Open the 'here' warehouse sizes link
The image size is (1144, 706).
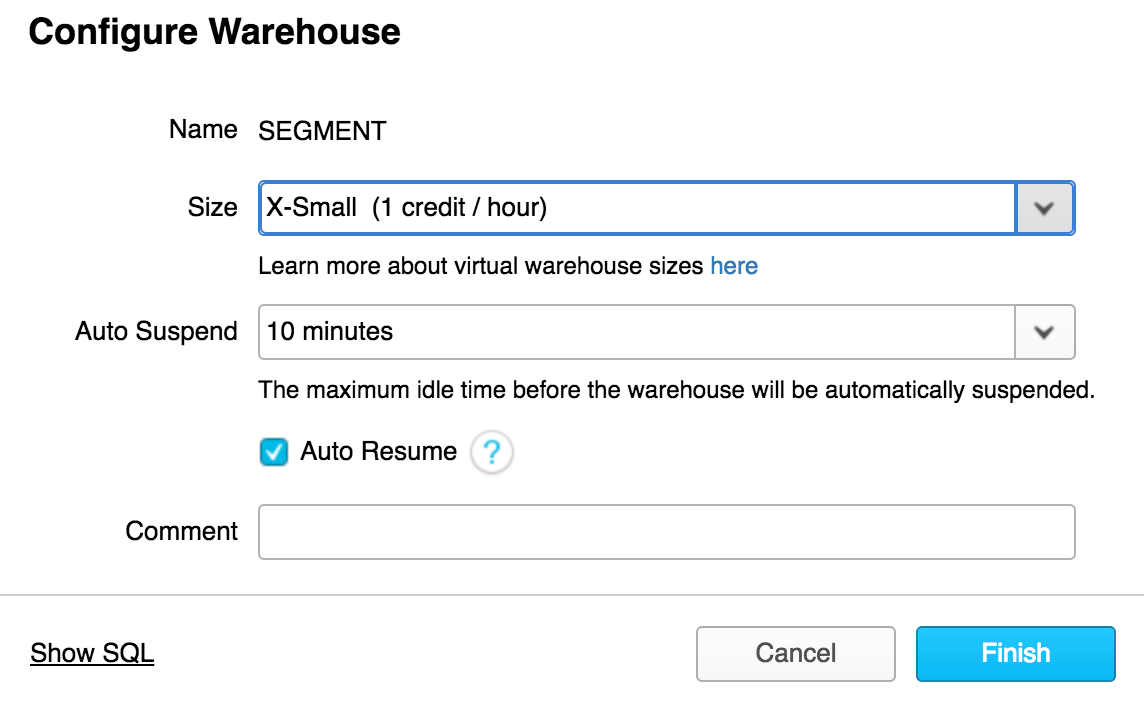coord(734,266)
